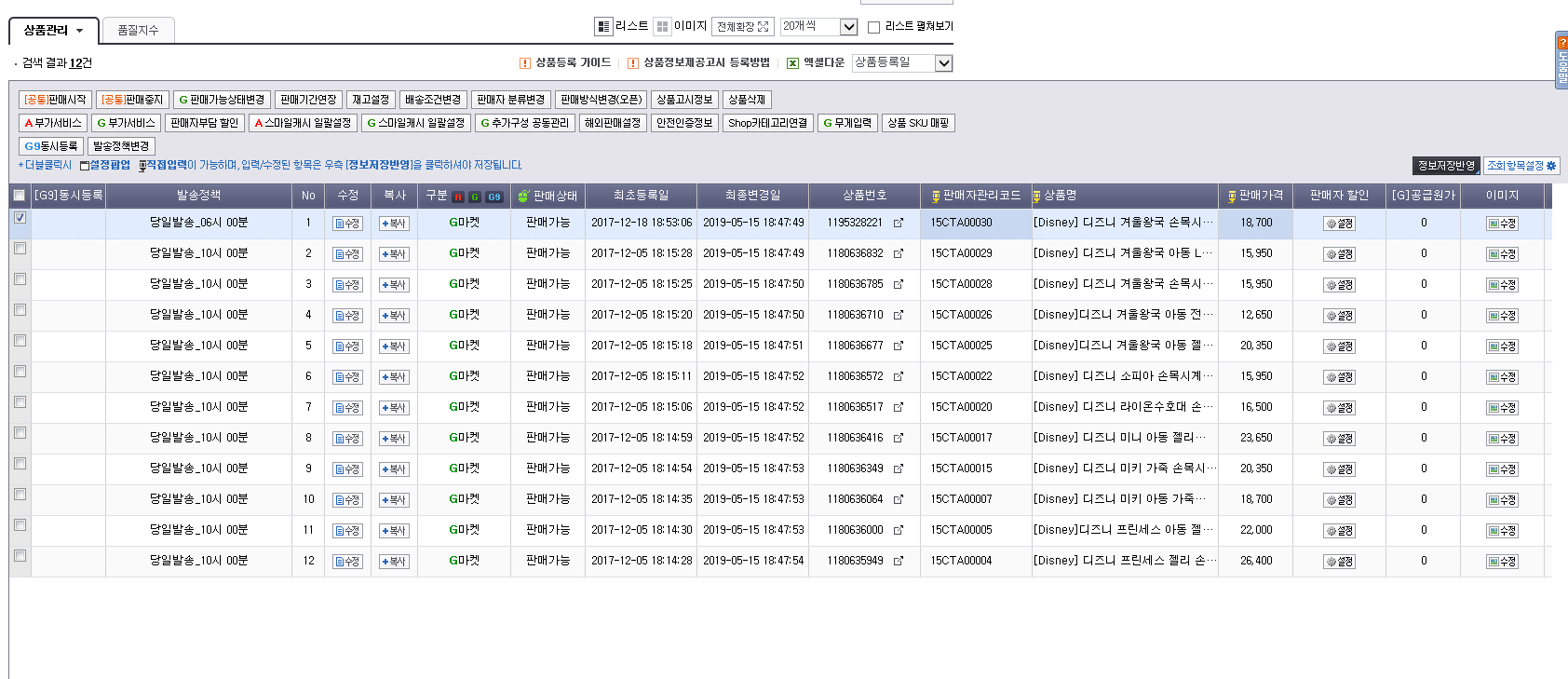1568x679 pixels.
Task: Click red A market filter icon
Action: (458, 197)
